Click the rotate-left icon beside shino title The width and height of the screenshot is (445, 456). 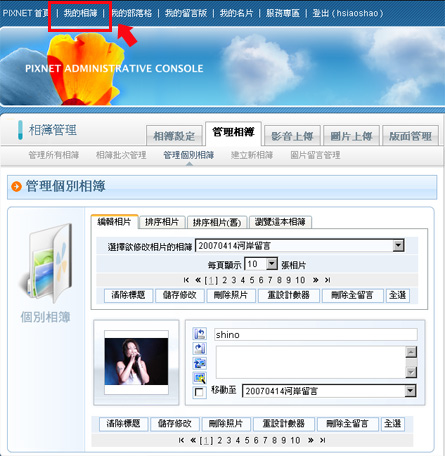(x=200, y=334)
